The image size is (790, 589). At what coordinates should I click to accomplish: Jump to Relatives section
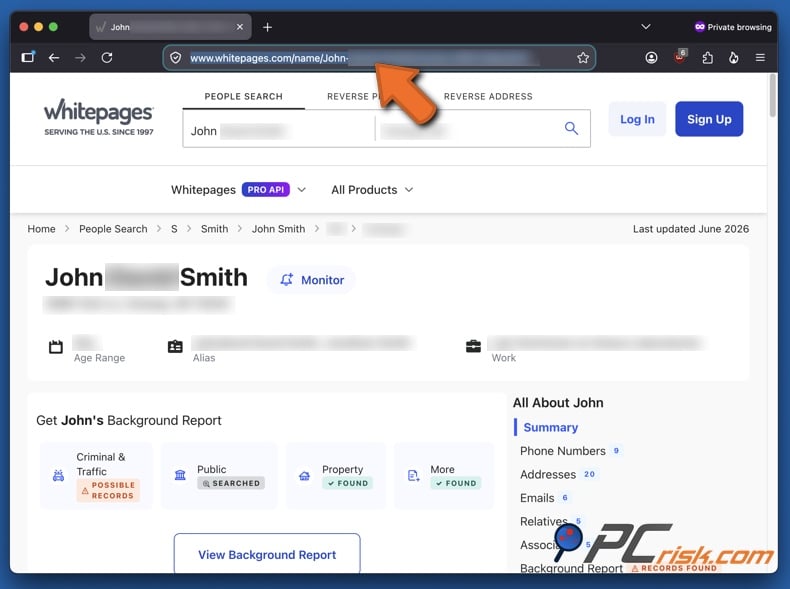point(544,521)
